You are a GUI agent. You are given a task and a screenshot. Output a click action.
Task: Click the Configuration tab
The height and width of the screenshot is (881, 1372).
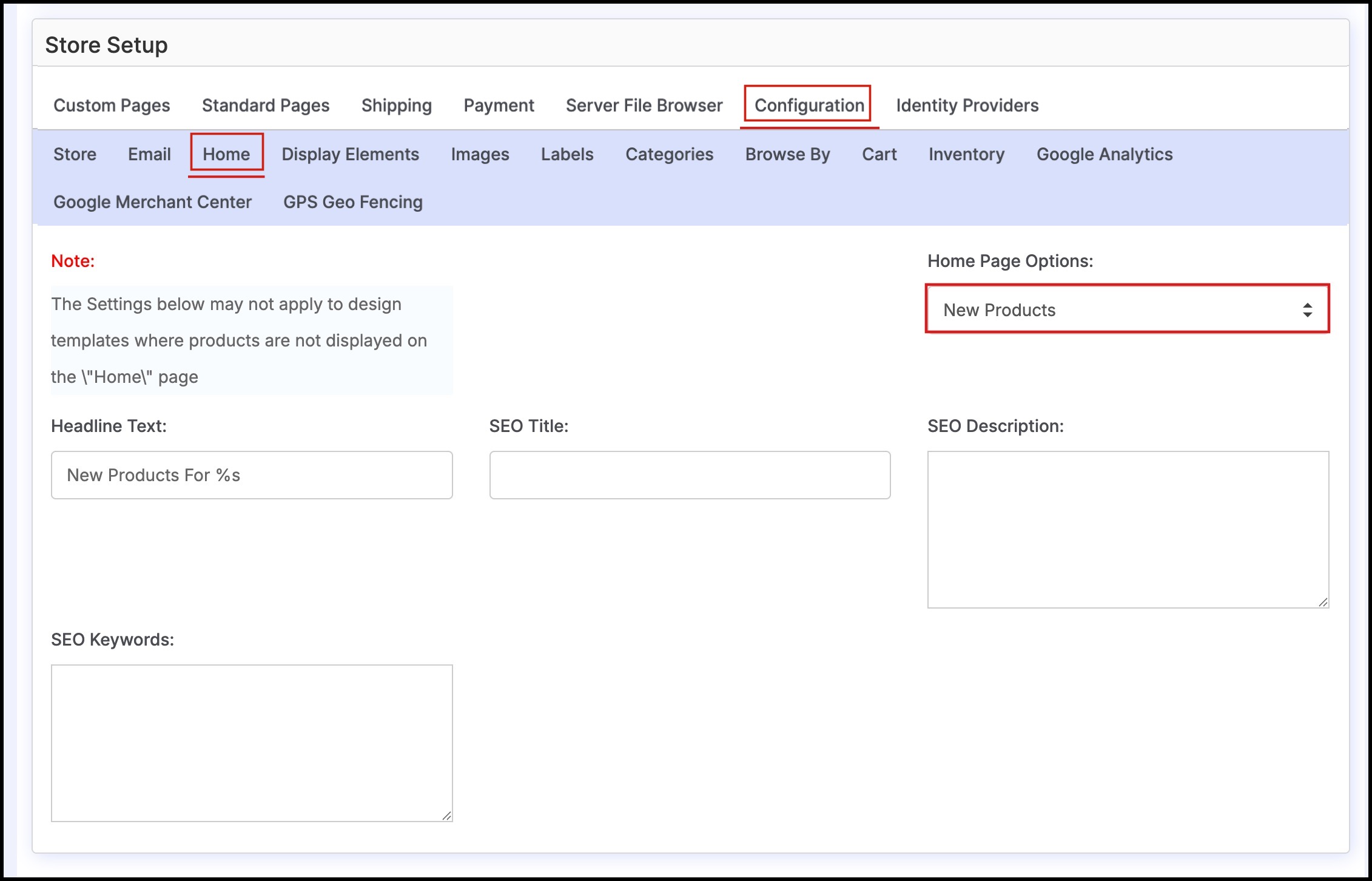pyautogui.click(x=809, y=106)
